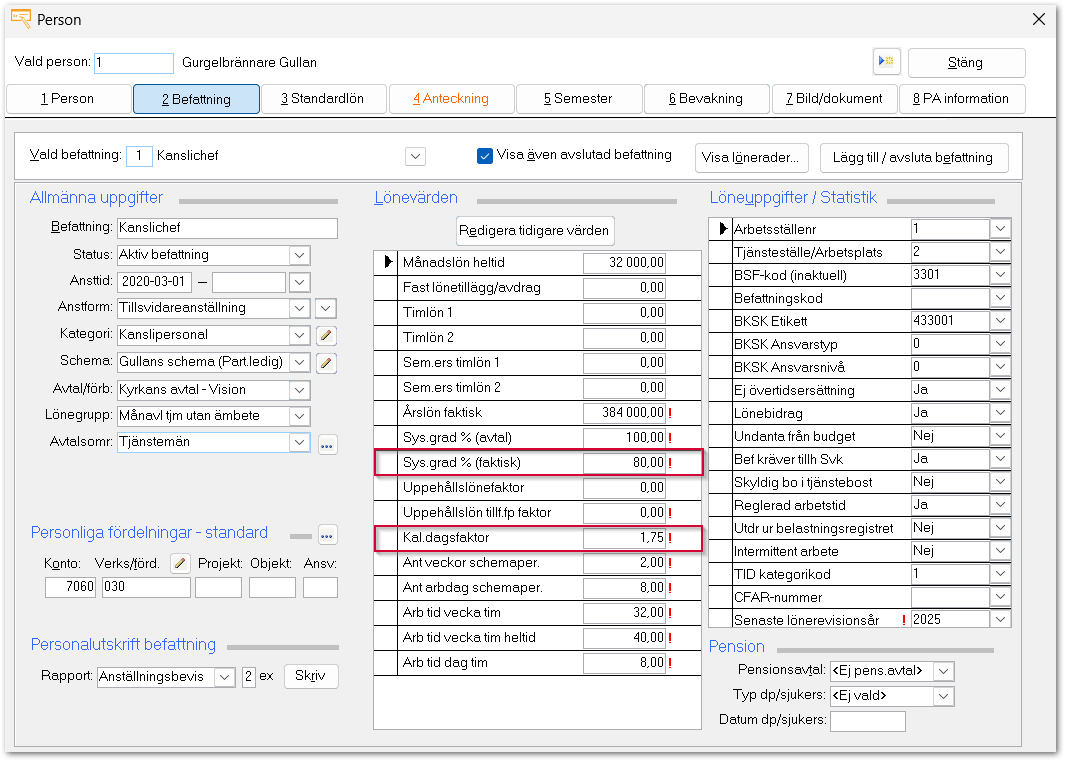Uncheck Visa även avslutad befattning
Screen dimensions: 1065x761
pos(485,156)
